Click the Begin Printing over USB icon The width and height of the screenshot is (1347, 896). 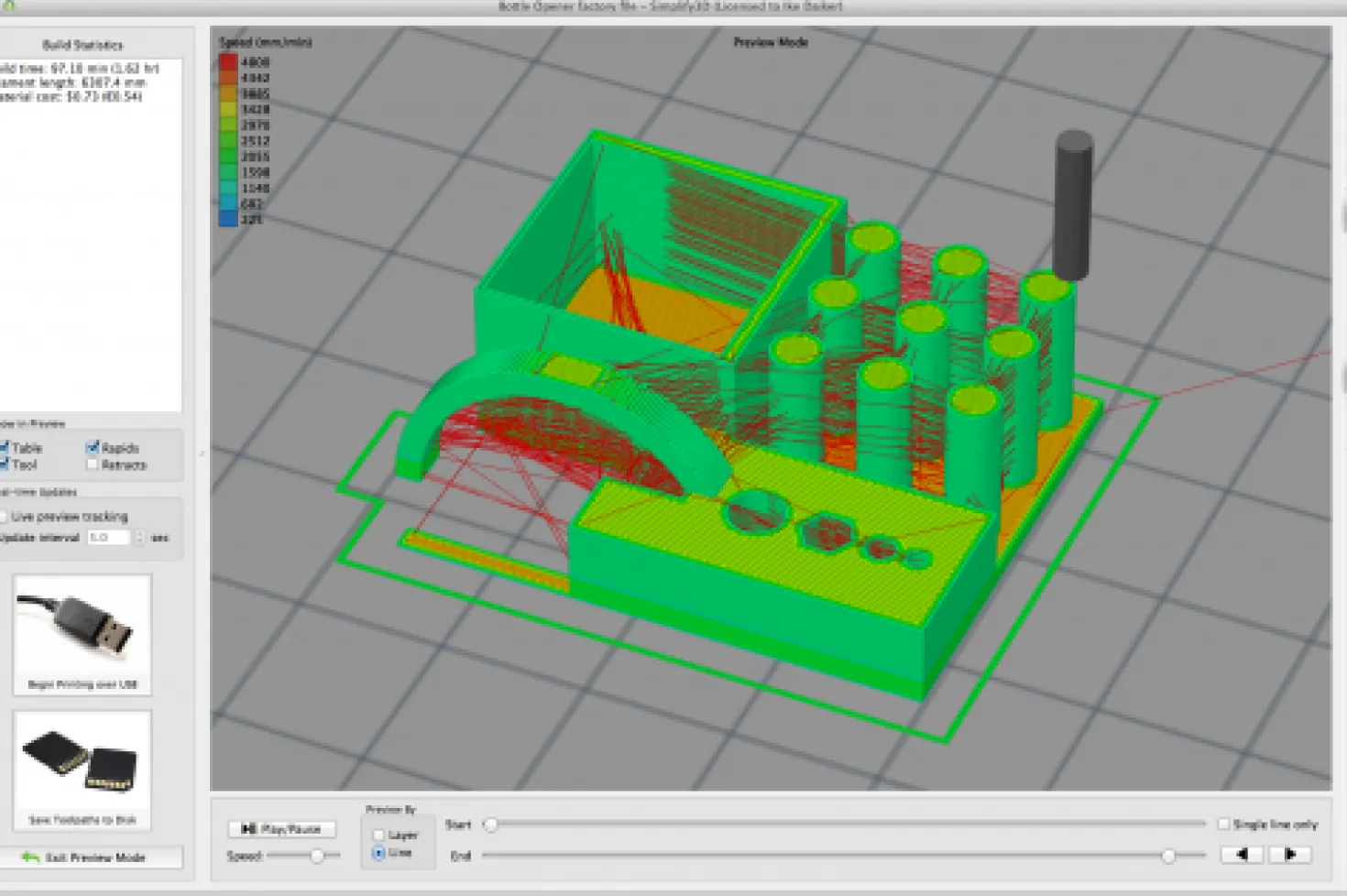[x=82, y=635]
